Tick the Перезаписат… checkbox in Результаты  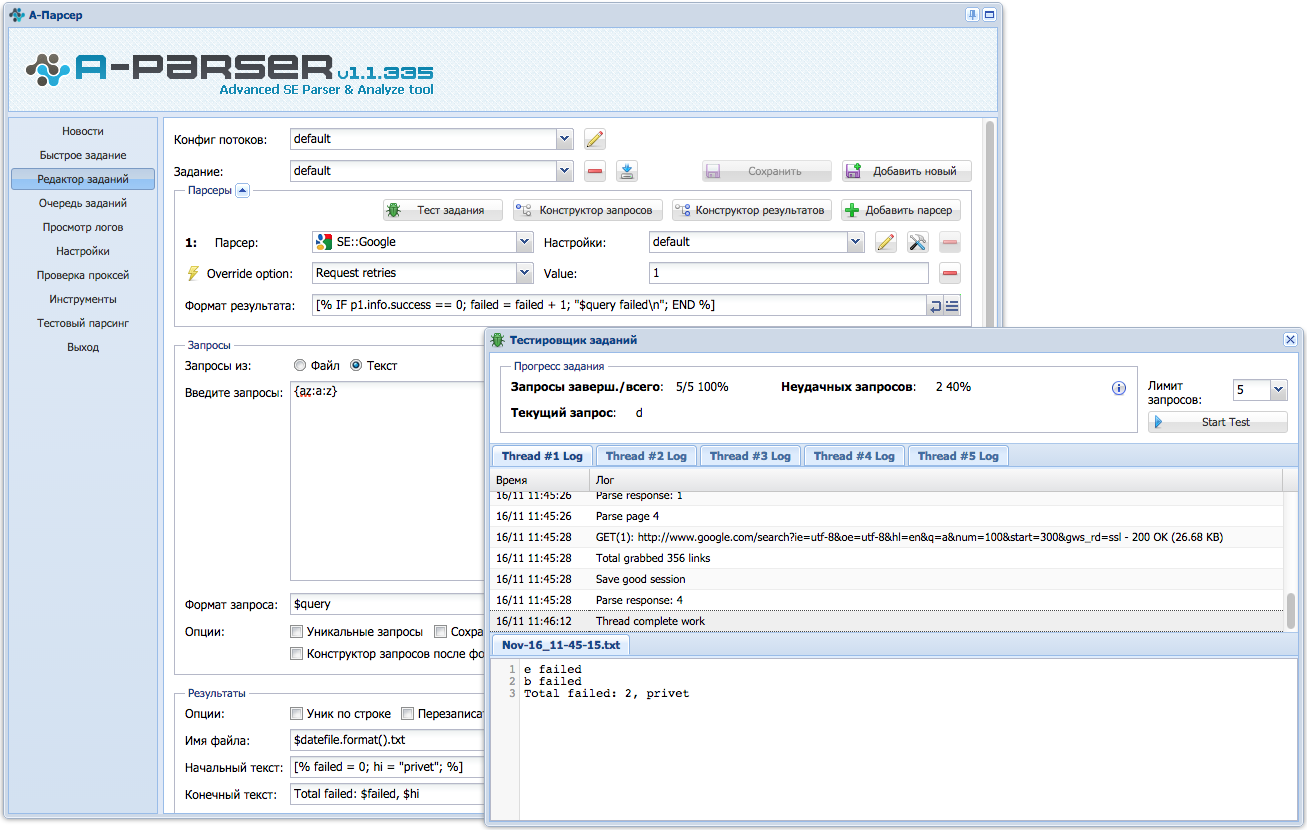[408, 714]
